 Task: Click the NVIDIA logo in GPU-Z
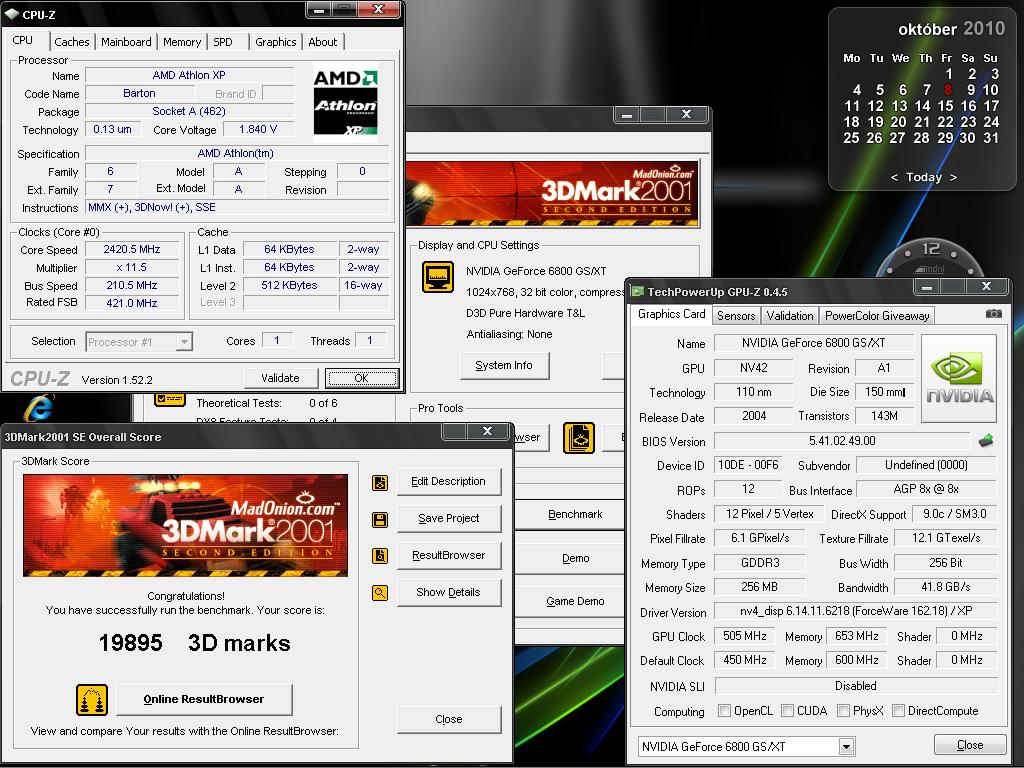click(x=959, y=379)
